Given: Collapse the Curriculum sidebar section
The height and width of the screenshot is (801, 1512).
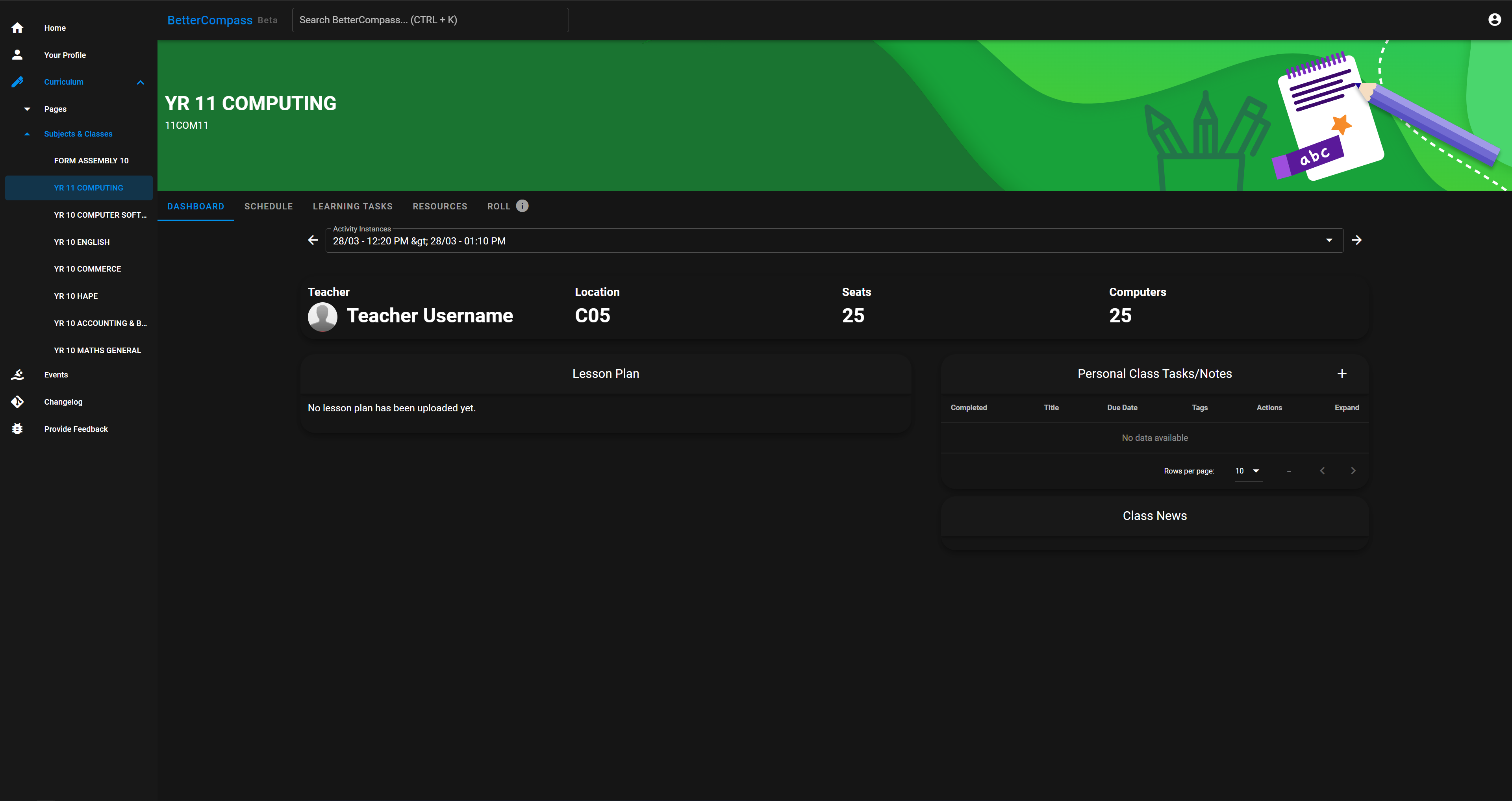Looking at the screenshot, I should [x=140, y=82].
